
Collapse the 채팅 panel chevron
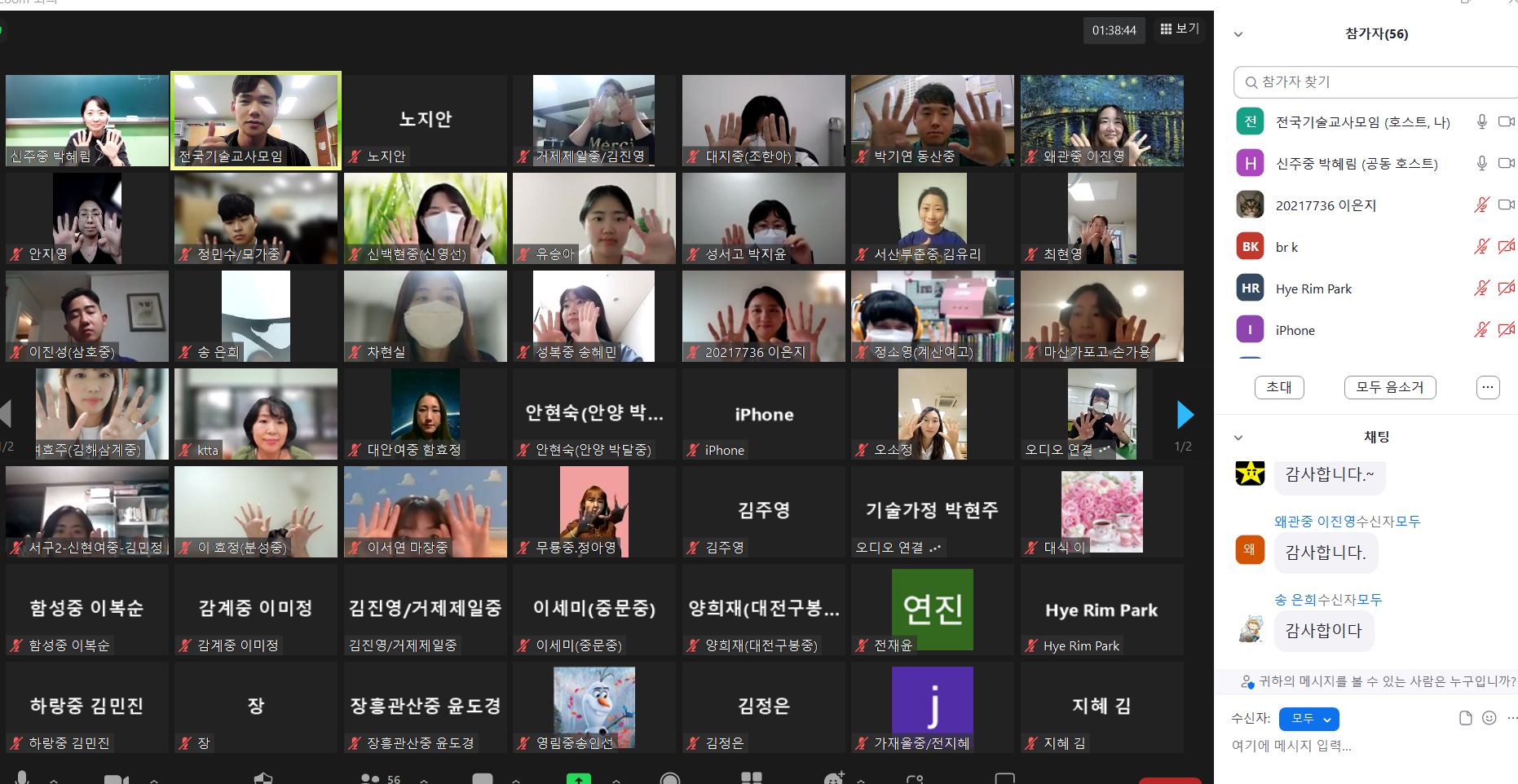click(1238, 438)
